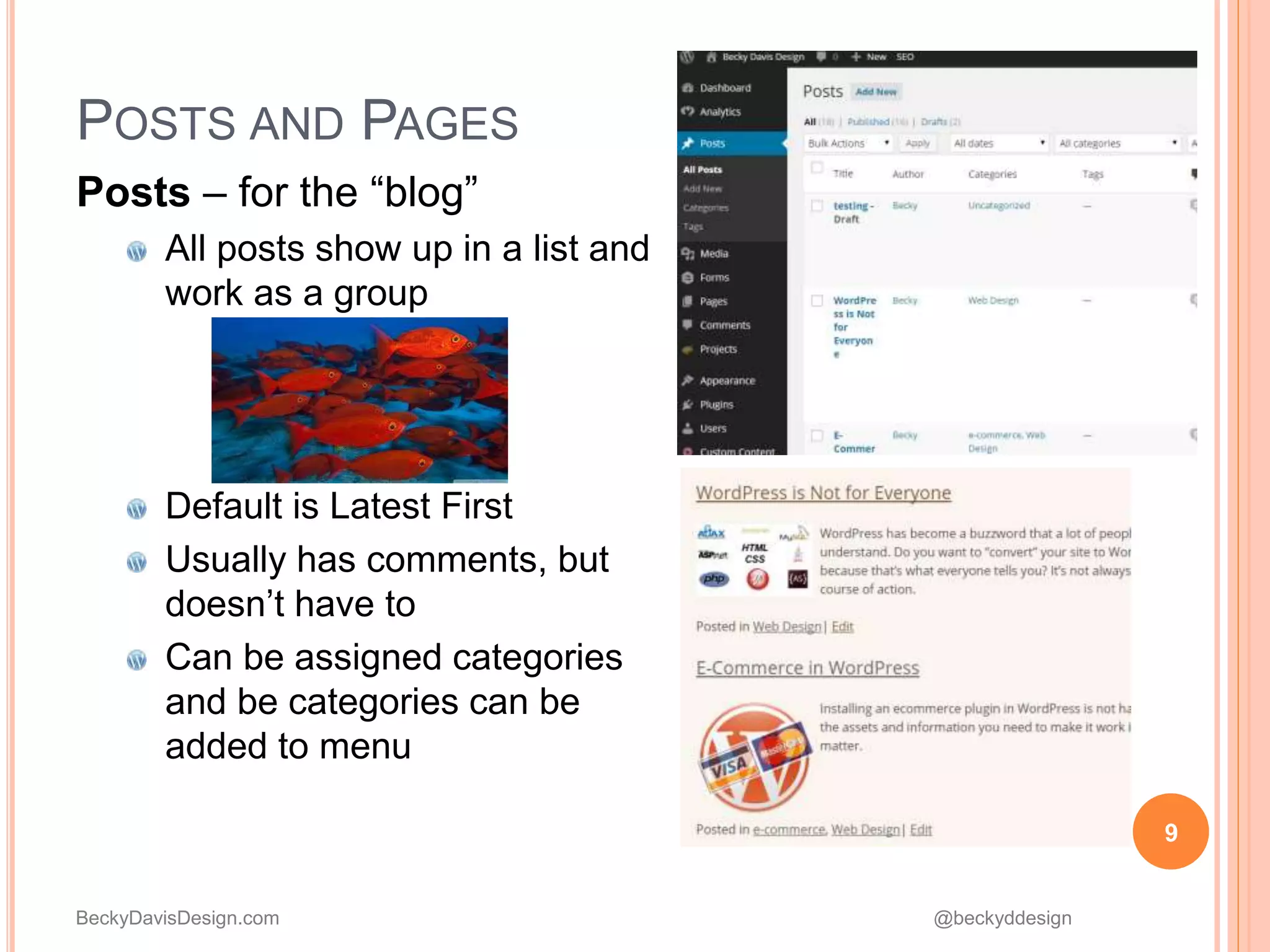This screenshot has width=1270, height=952.
Task: Click Web Design link under the first blog post
Action: coord(787,627)
